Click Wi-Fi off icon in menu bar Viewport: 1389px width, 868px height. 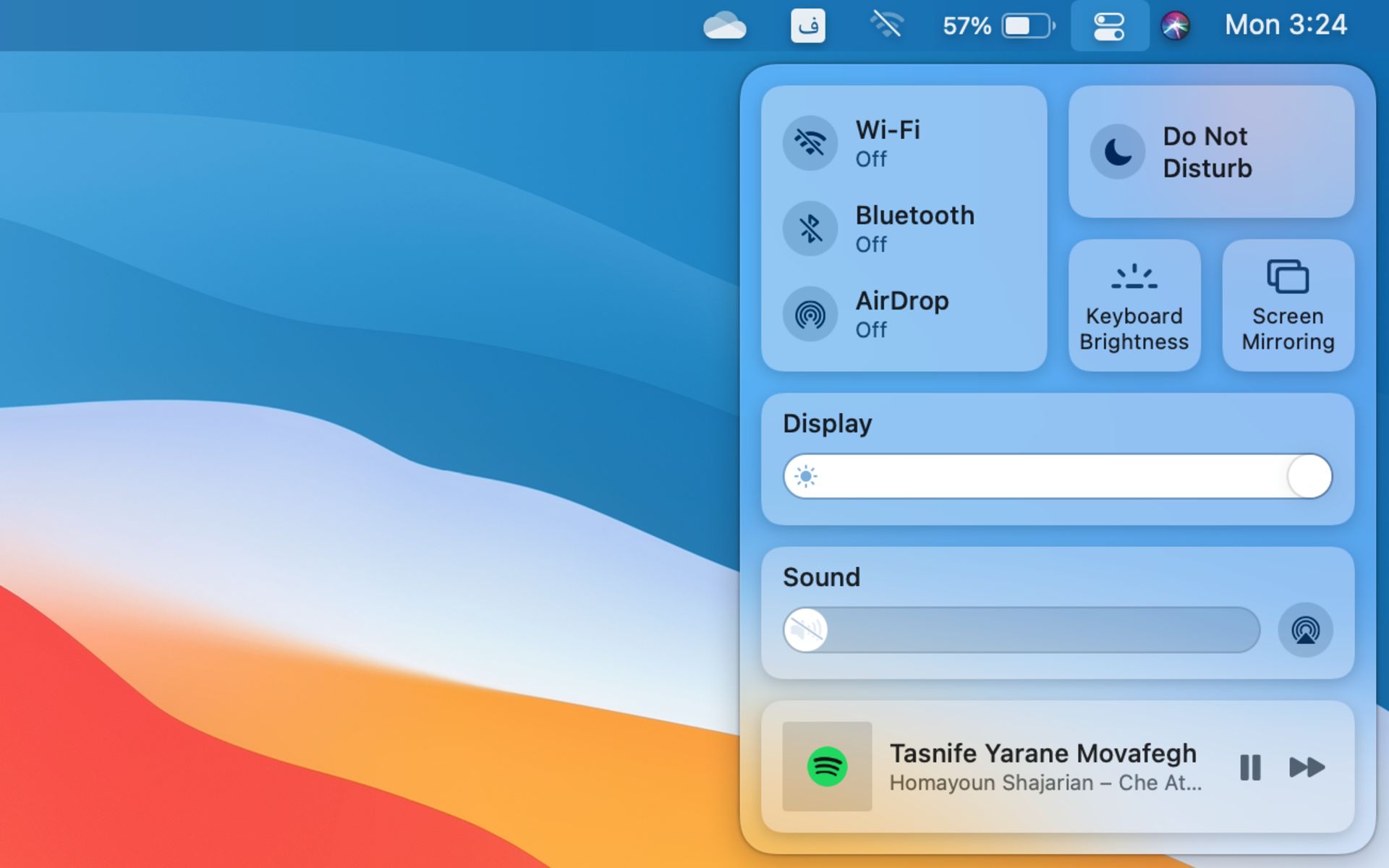886,26
